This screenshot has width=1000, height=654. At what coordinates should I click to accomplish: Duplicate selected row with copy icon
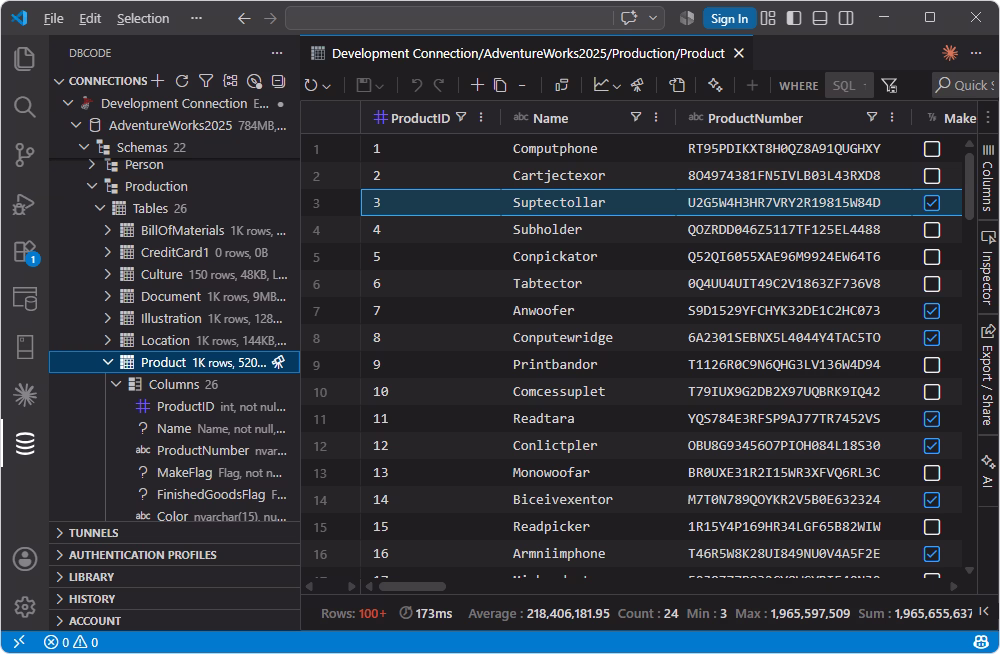(500, 85)
